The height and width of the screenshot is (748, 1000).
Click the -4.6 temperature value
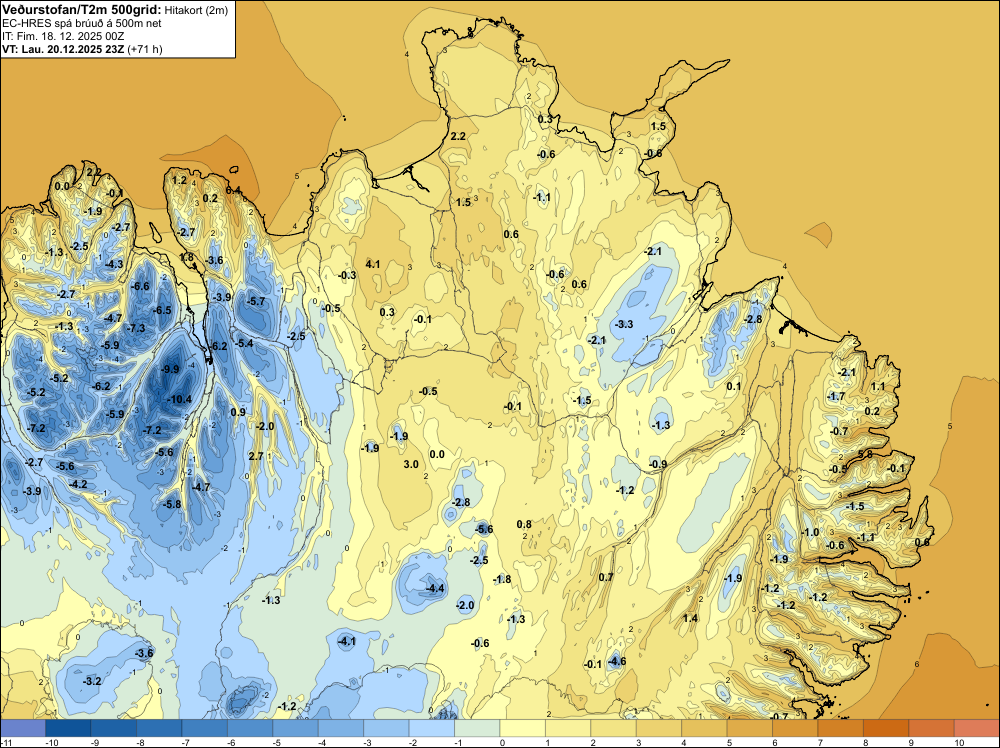(x=616, y=661)
